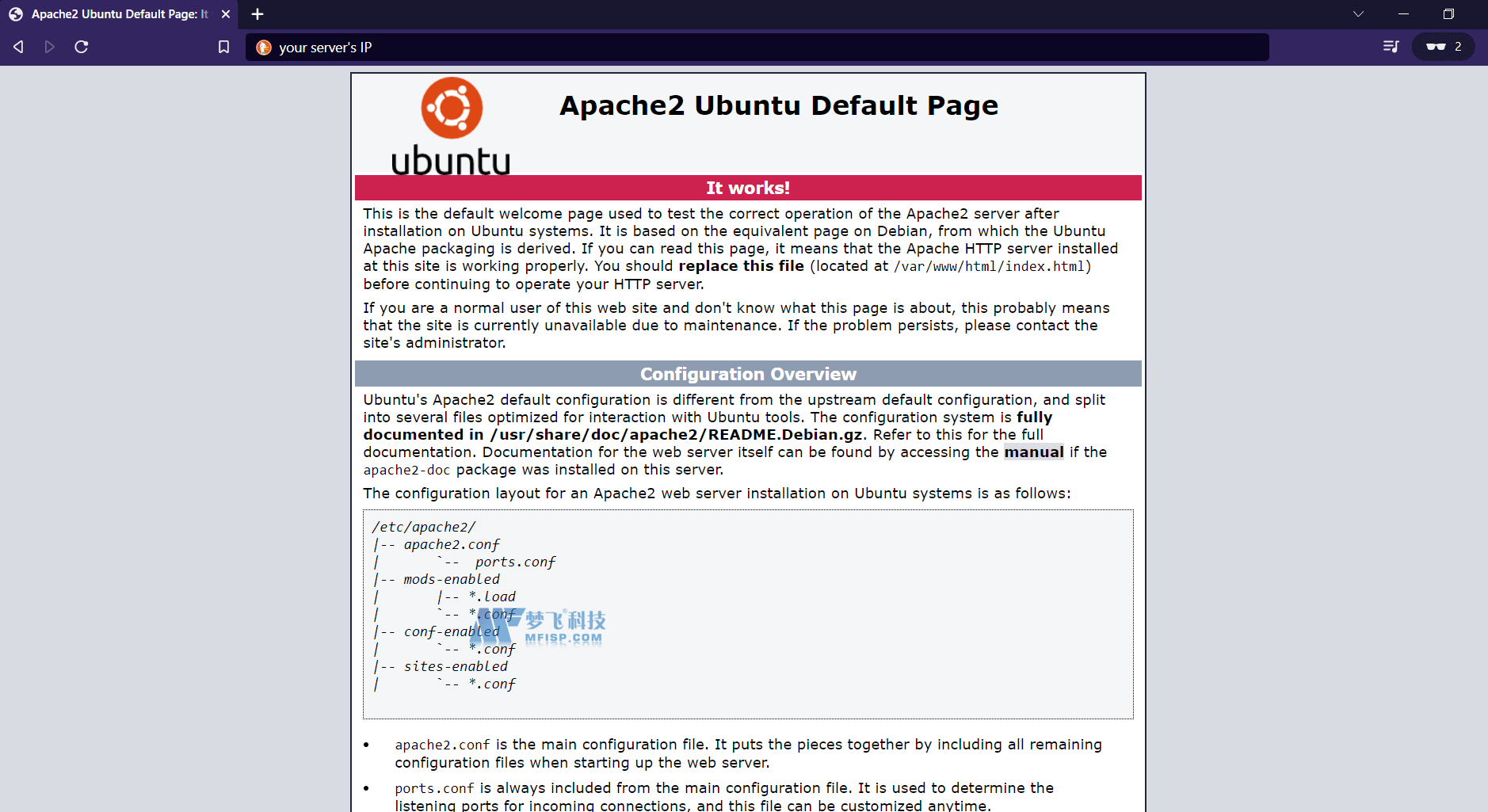Minimize the browser window
This screenshot has width=1488, height=812.
point(1403,14)
